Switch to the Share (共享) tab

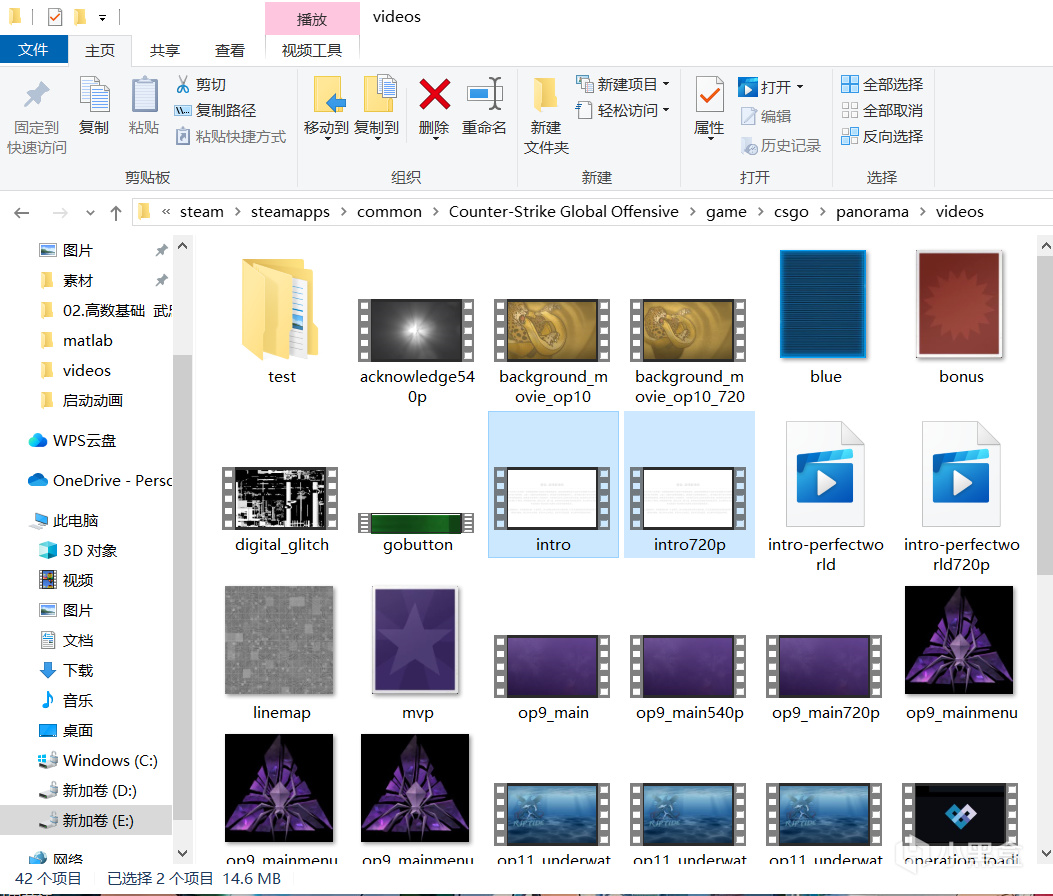click(165, 50)
